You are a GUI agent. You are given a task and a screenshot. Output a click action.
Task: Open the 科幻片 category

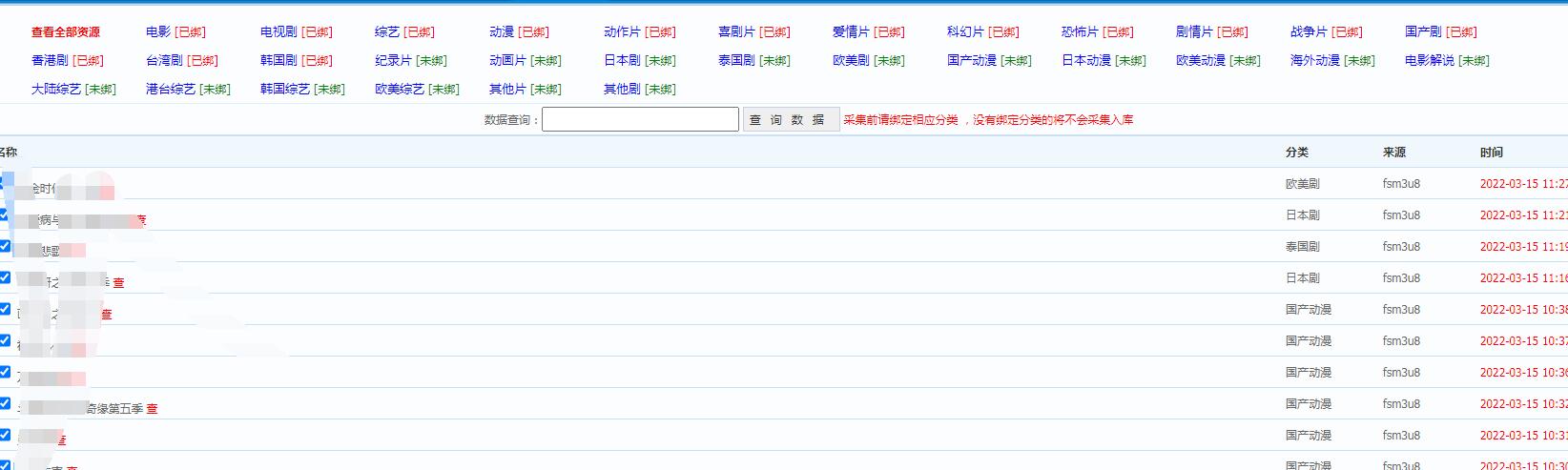[x=965, y=32]
